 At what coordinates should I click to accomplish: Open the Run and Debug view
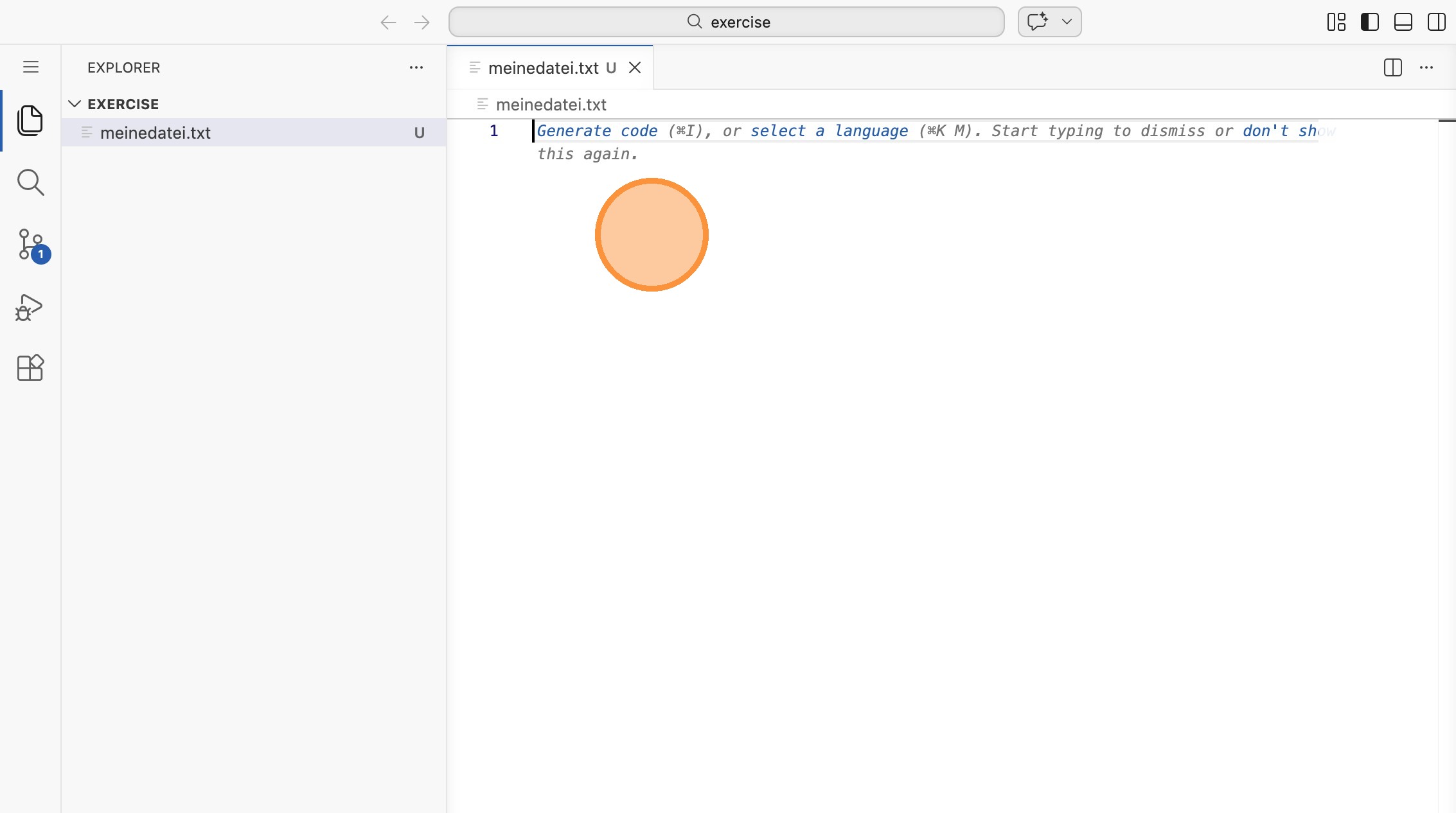tap(30, 307)
